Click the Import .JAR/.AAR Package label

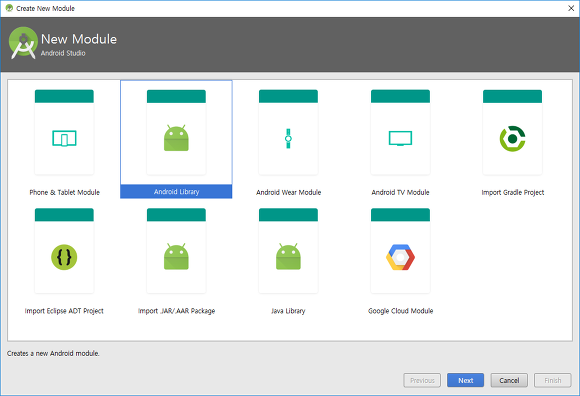point(176,311)
